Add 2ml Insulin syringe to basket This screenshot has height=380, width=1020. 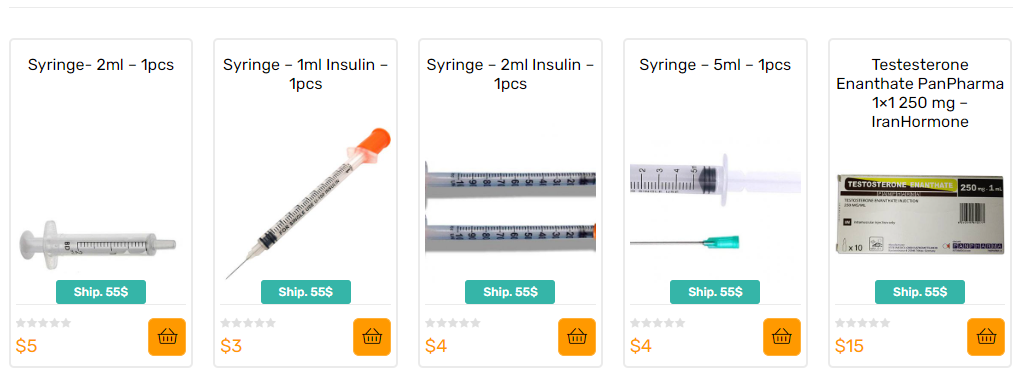[576, 336]
